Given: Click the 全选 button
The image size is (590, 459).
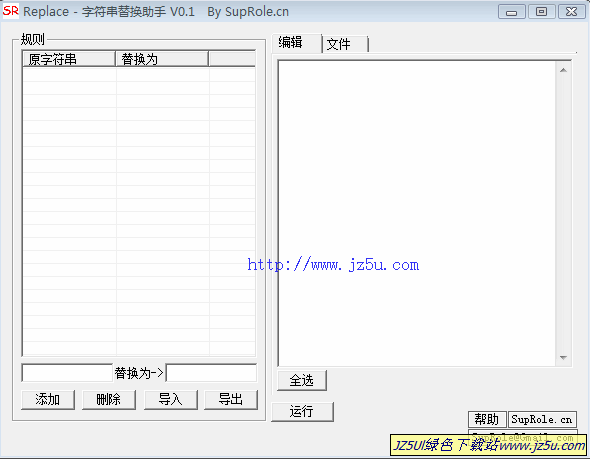Looking at the screenshot, I should 302,380.
